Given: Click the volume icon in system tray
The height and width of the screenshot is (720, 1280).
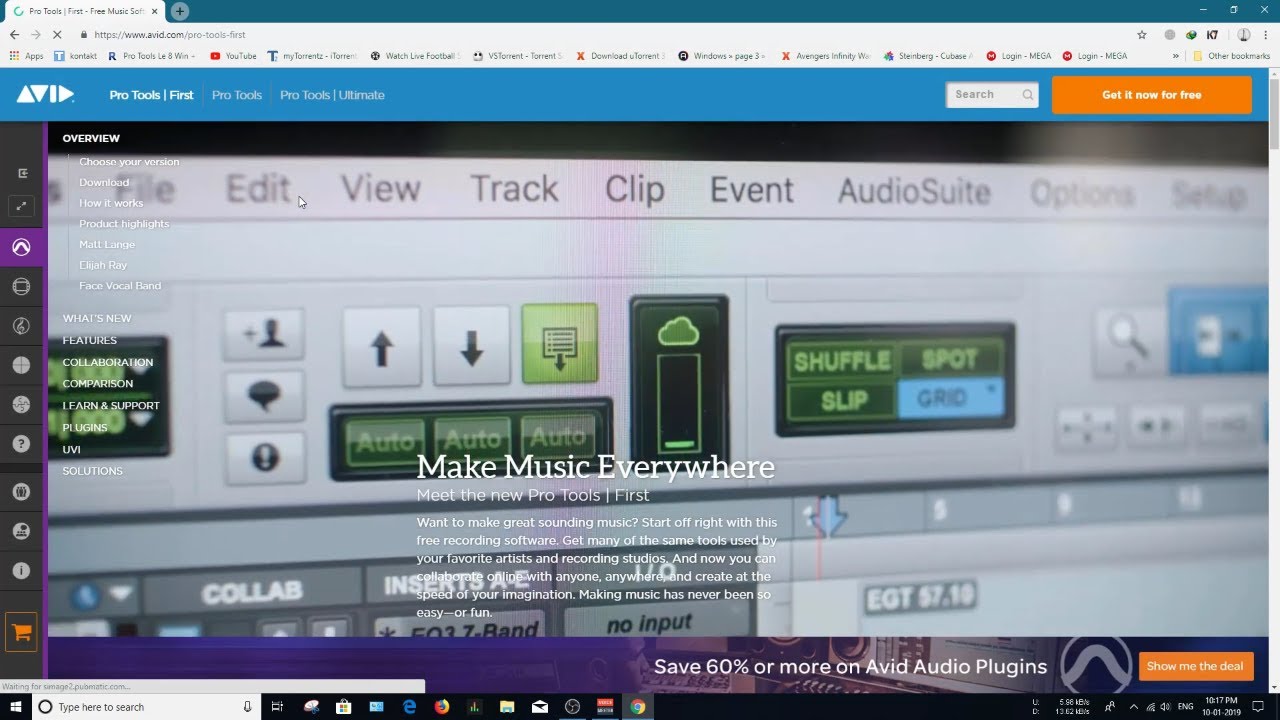Looking at the screenshot, I should click(x=1165, y=707).
